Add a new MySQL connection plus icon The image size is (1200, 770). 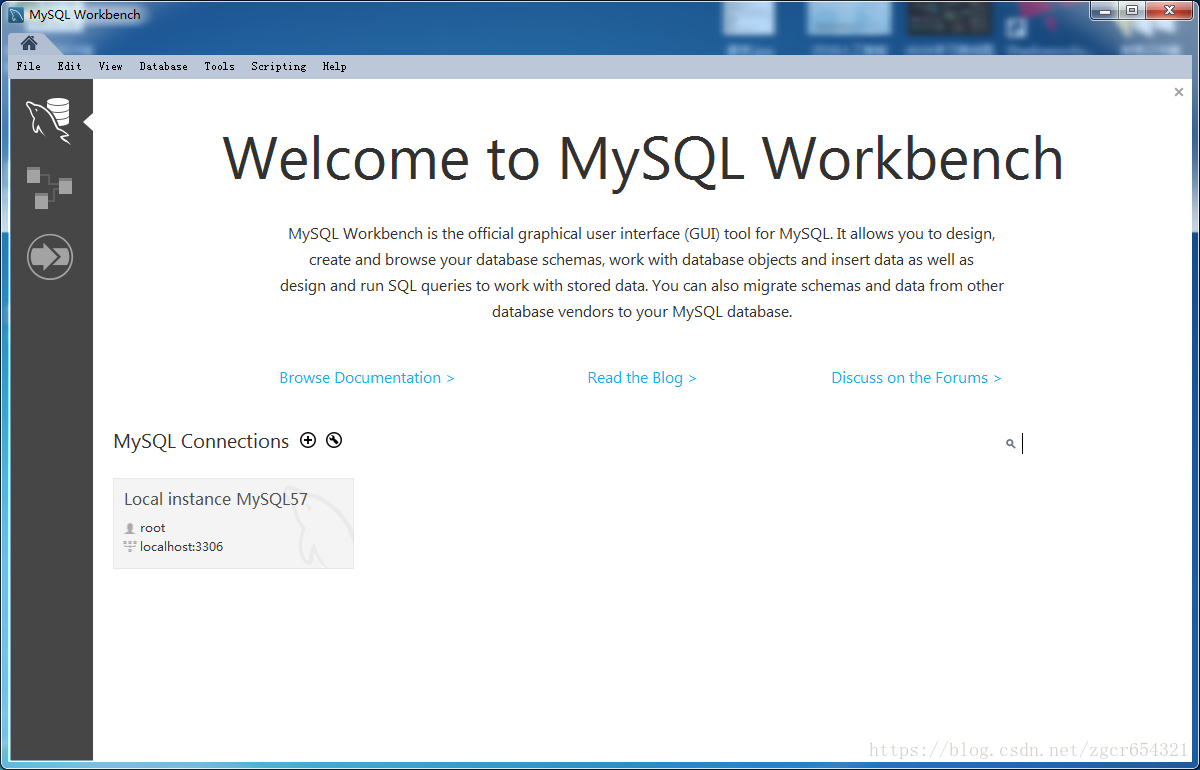click(308, 440)
